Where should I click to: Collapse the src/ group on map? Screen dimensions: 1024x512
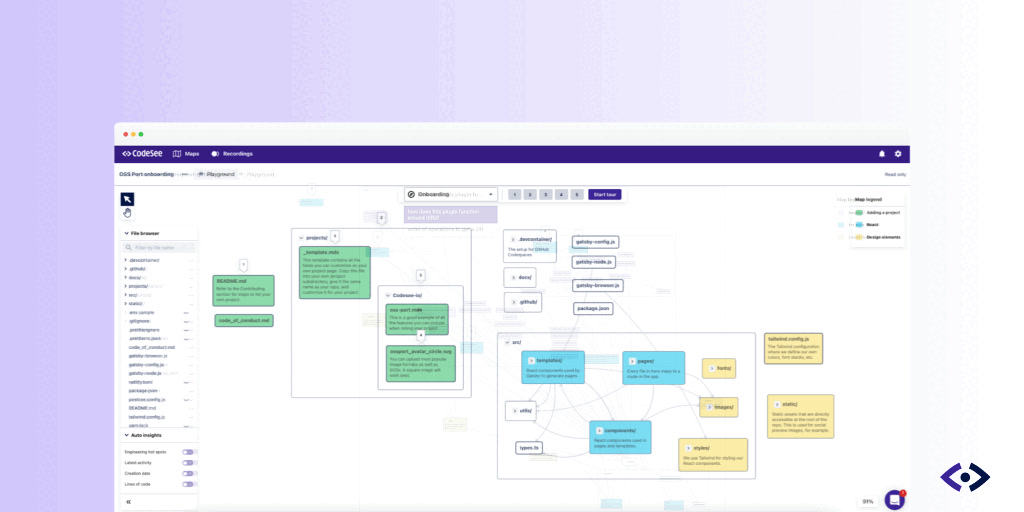click(x=507, y=342)
